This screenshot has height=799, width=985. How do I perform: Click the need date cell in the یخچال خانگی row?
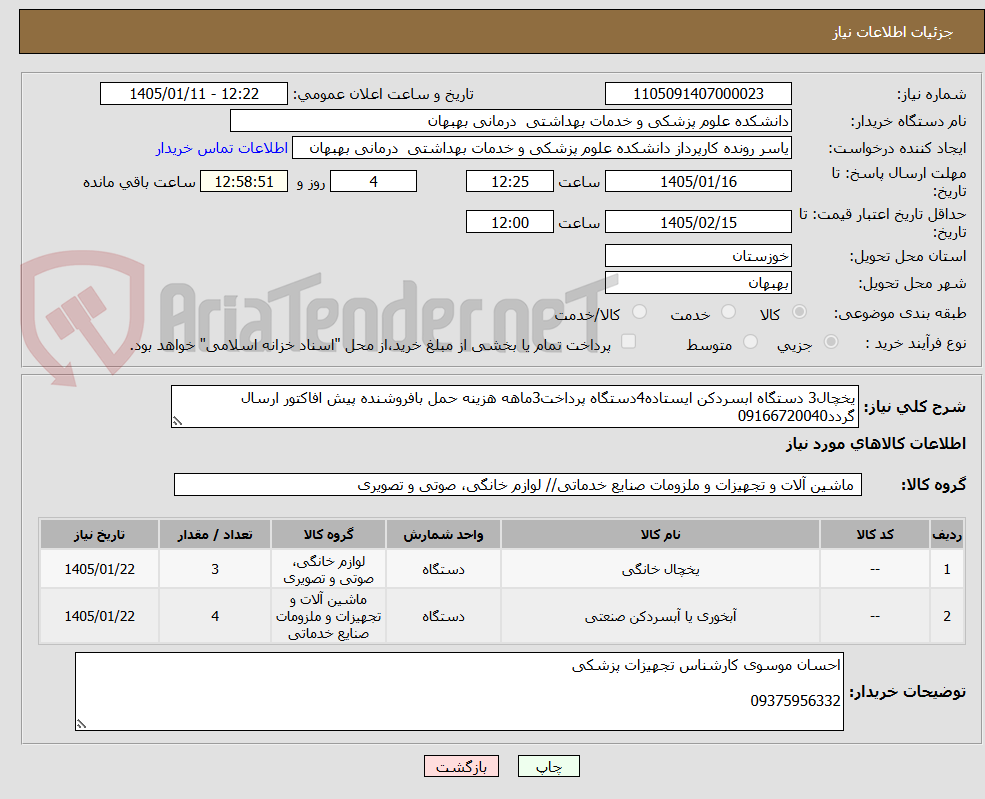point(99,569)
